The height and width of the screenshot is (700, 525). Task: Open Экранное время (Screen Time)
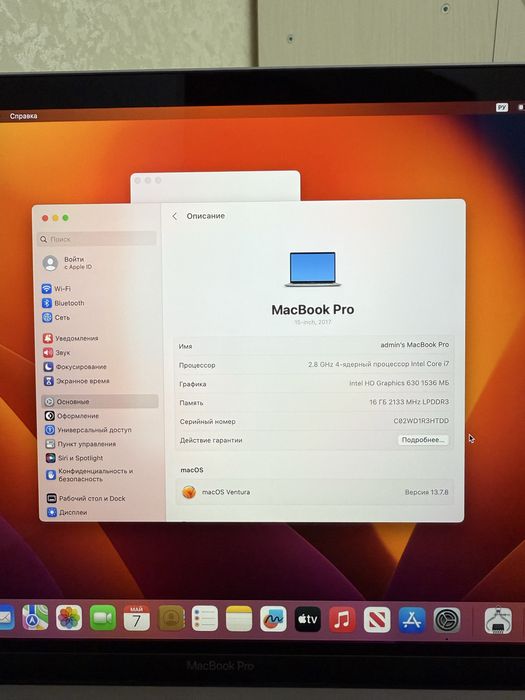coord(76,381)
